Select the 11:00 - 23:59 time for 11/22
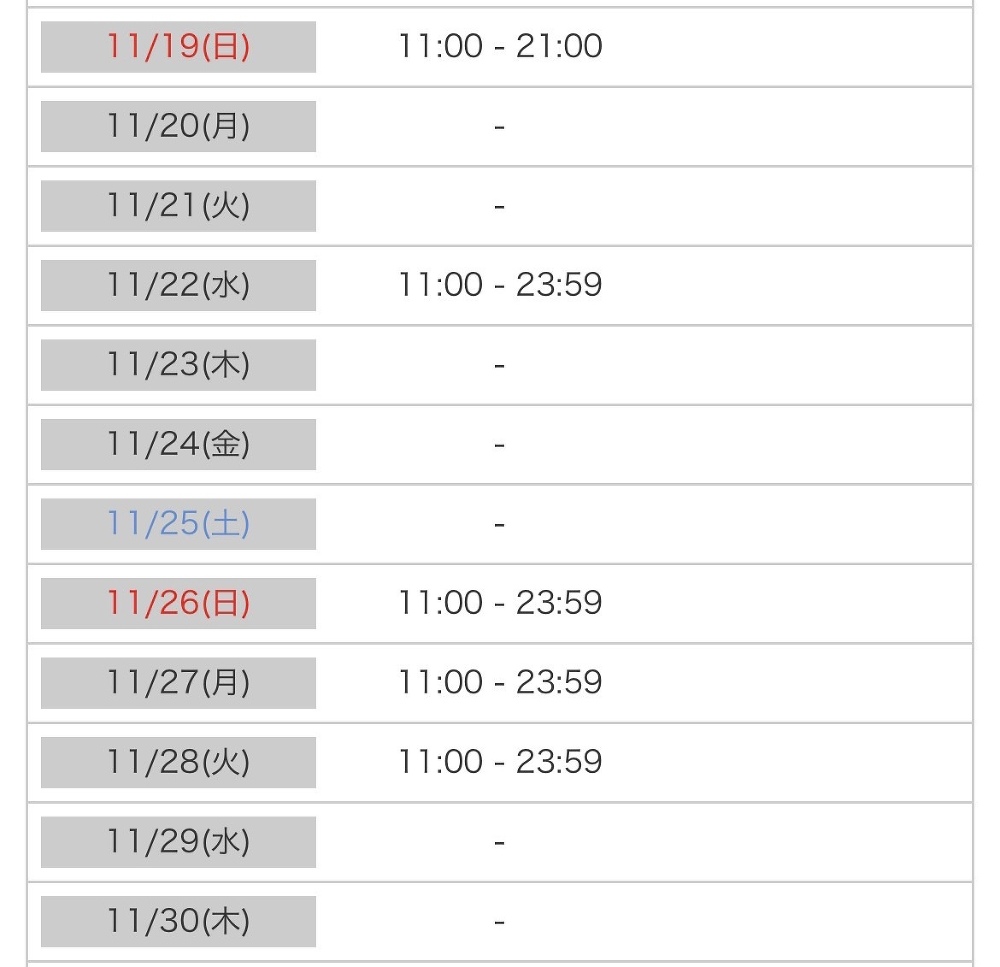 tap(500, 285)
